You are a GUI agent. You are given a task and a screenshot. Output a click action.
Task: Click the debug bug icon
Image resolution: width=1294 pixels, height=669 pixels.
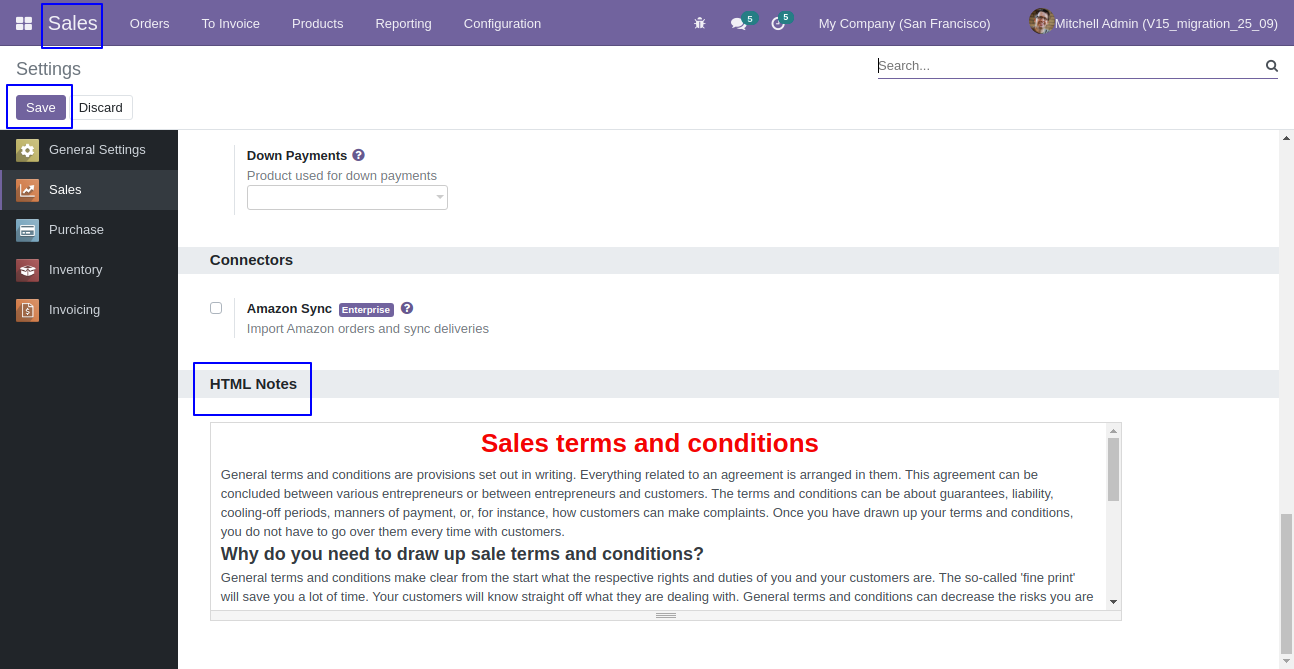pyautogui.click(x=700, y=23)
